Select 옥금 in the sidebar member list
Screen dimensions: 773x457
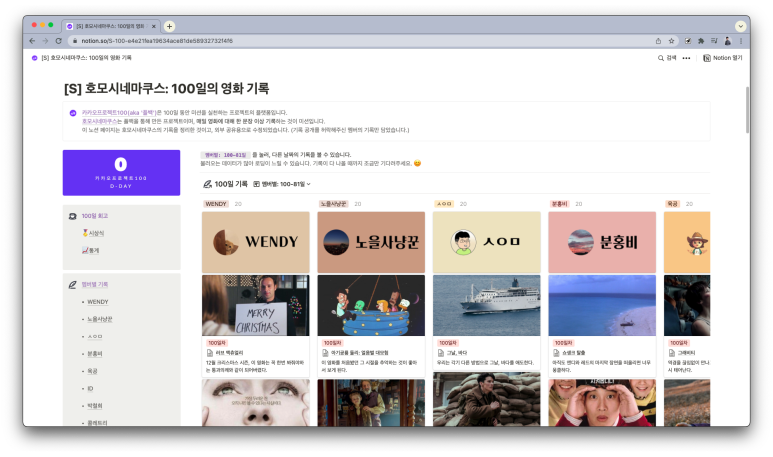92,371
